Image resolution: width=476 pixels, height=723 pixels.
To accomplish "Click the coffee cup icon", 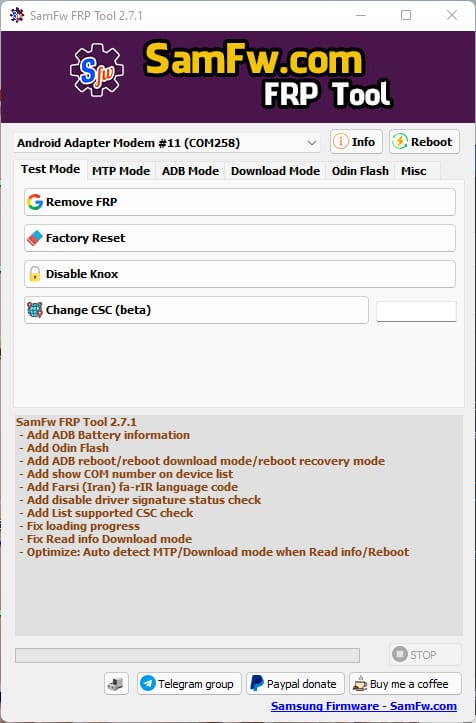I will click(x=360, y=684).
